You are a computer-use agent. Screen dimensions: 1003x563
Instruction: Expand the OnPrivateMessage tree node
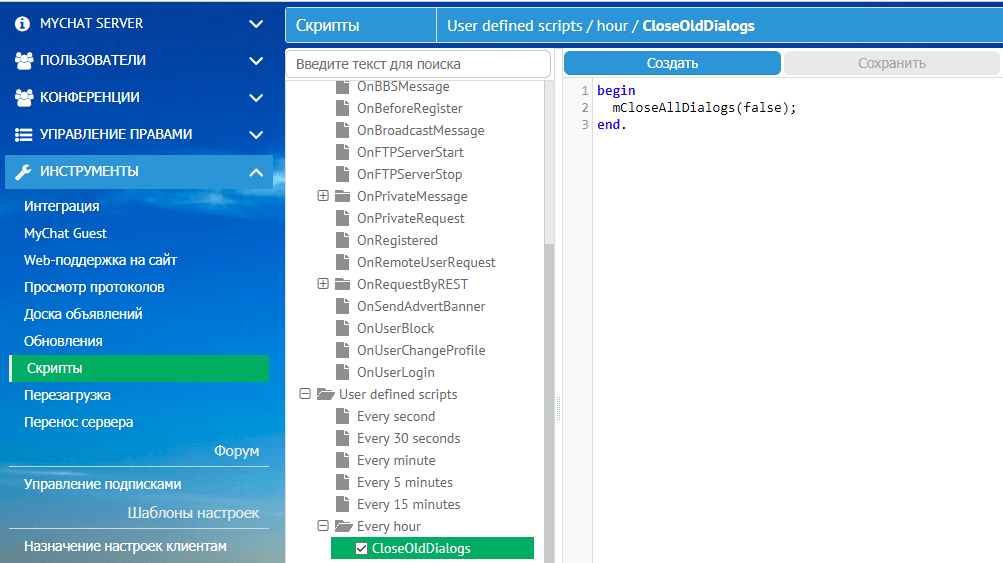tap(323, 196)
